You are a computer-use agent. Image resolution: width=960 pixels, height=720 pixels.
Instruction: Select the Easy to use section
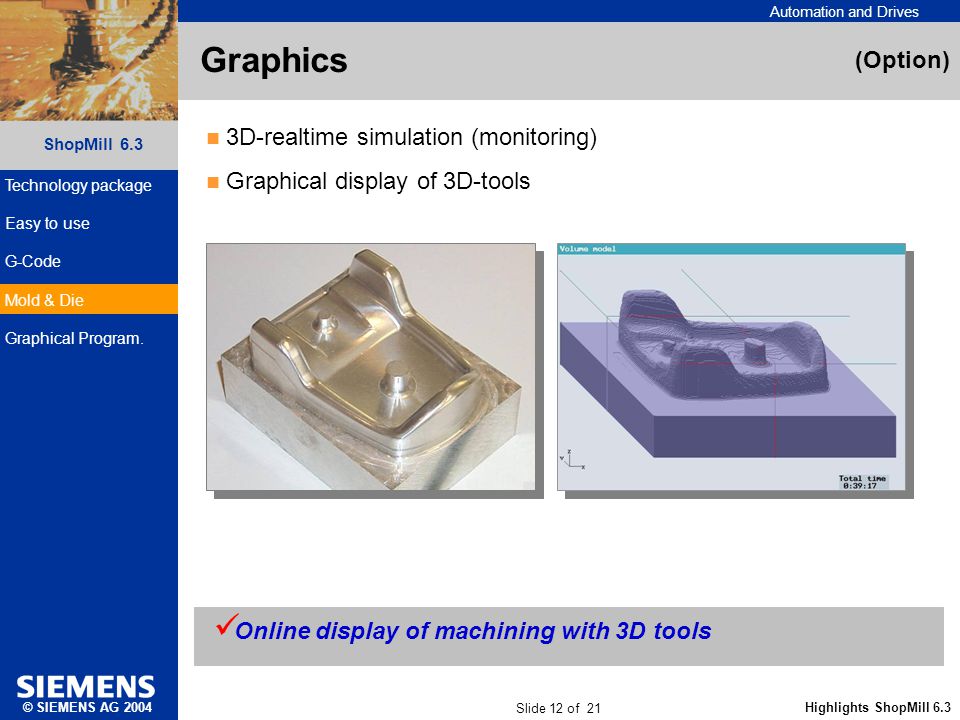point(47,223)
